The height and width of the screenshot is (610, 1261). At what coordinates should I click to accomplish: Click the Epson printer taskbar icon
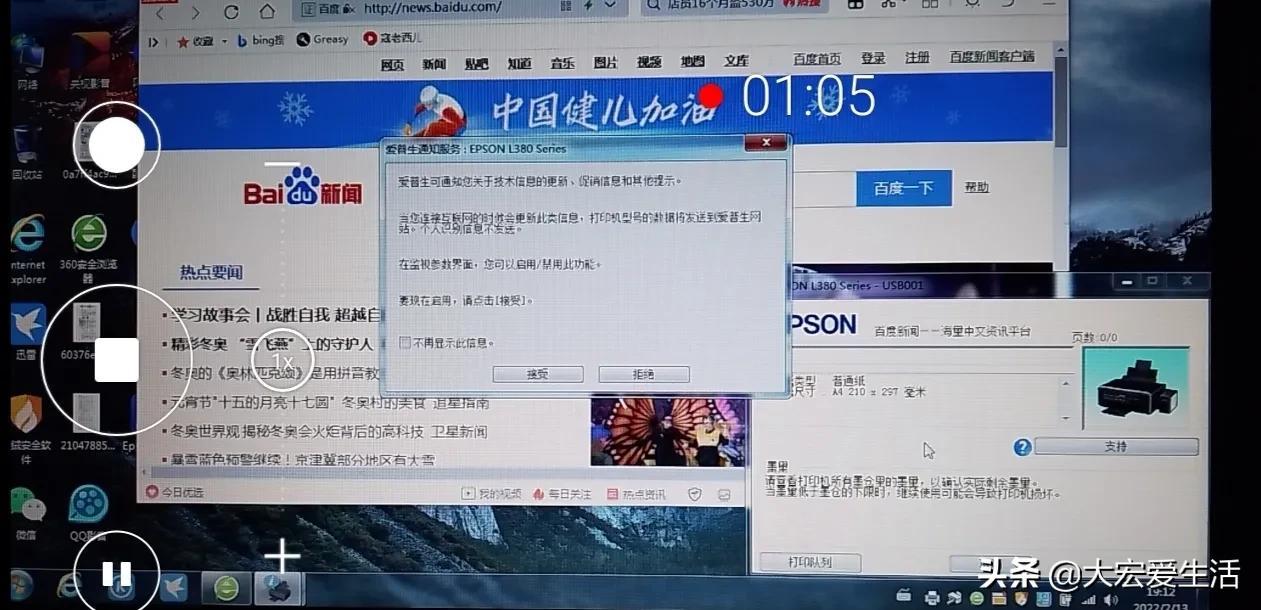coord(279,588)
